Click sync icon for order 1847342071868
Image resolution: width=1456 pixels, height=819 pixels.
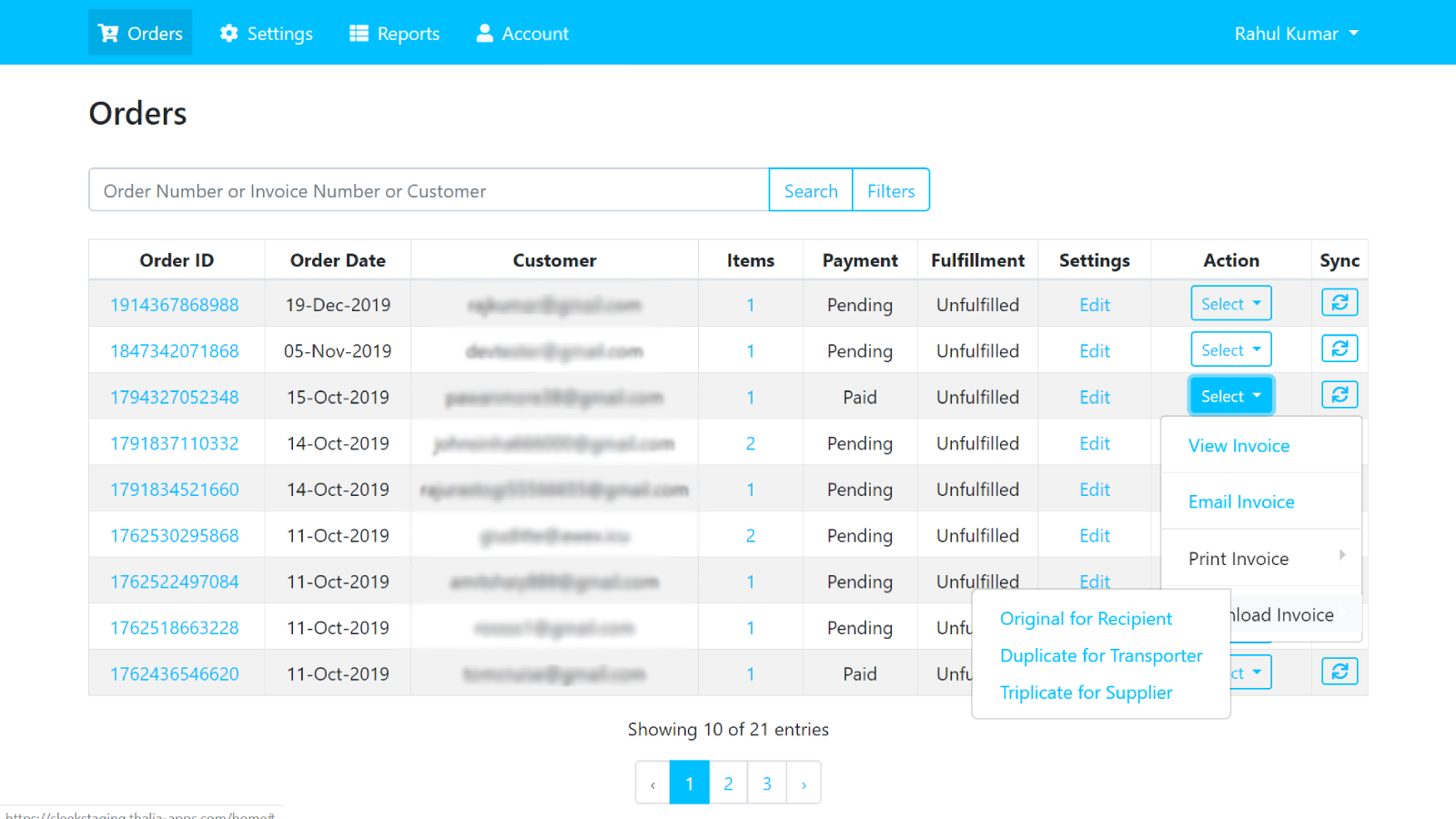(x=1340, y=349)
